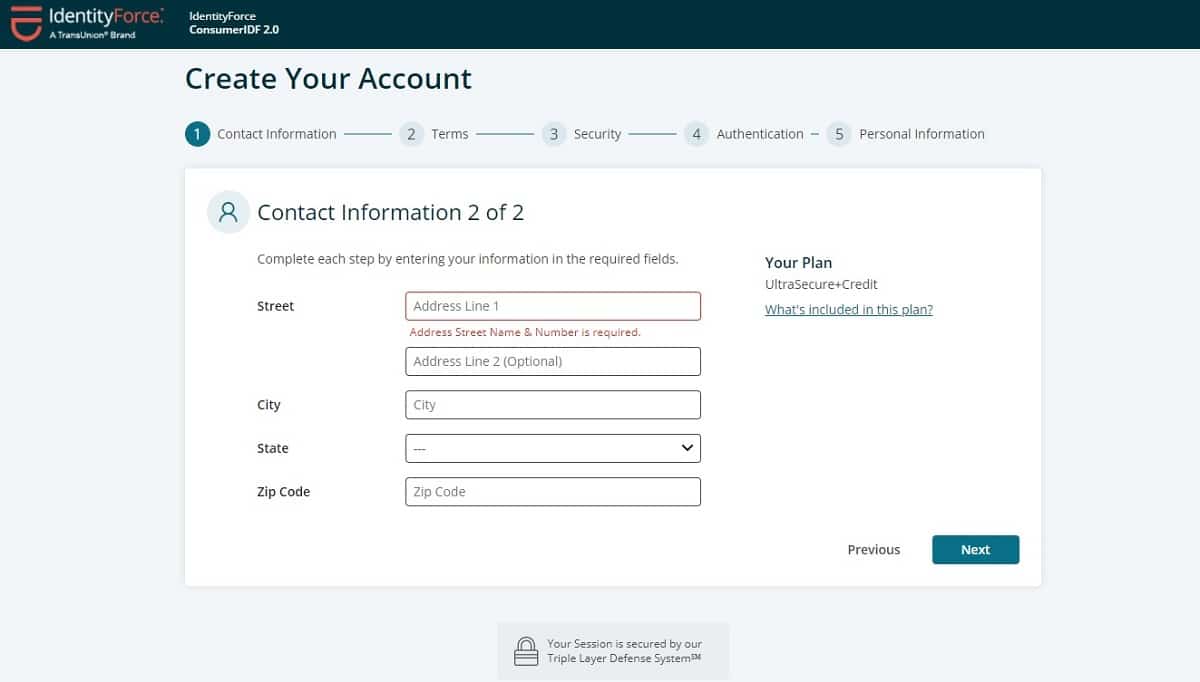Image resolution: width=1200 pixels, height=682 pixels.
Task: Click the Next button
Action: pos(975,550)
